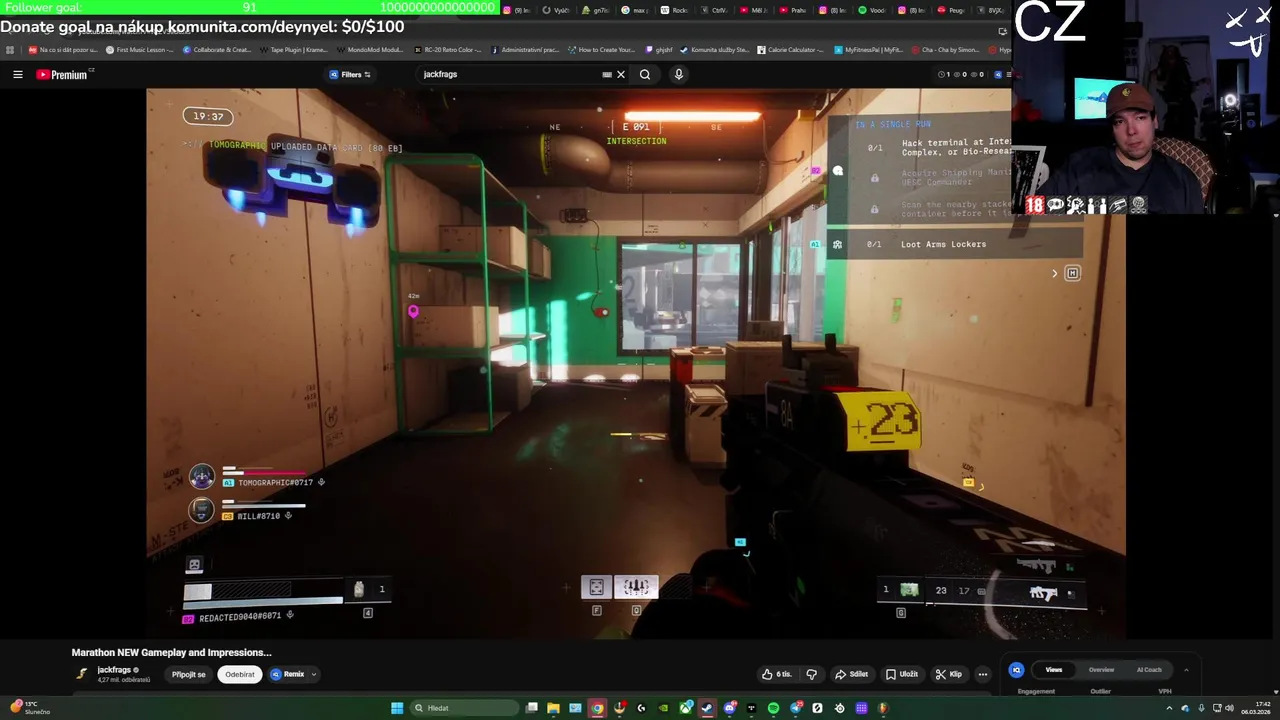
Task: Open the 'First Music Lesson' bookmark
Action: coord(139,49)
